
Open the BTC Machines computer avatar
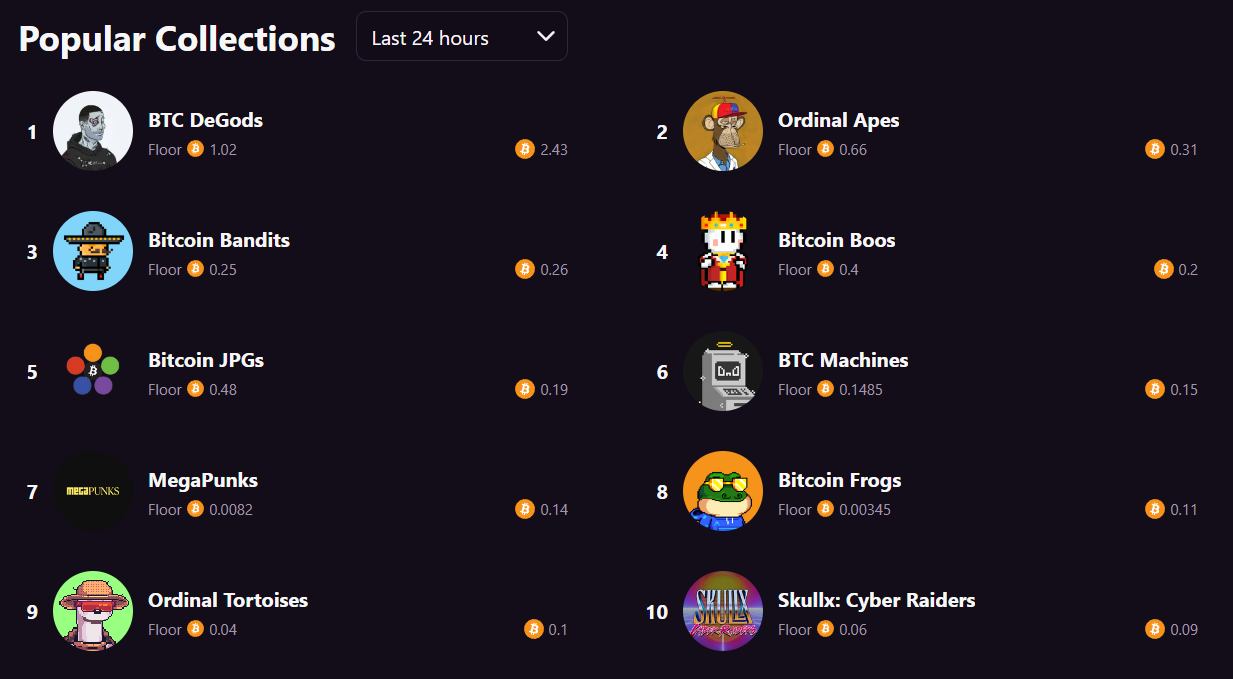coord(723,371)
